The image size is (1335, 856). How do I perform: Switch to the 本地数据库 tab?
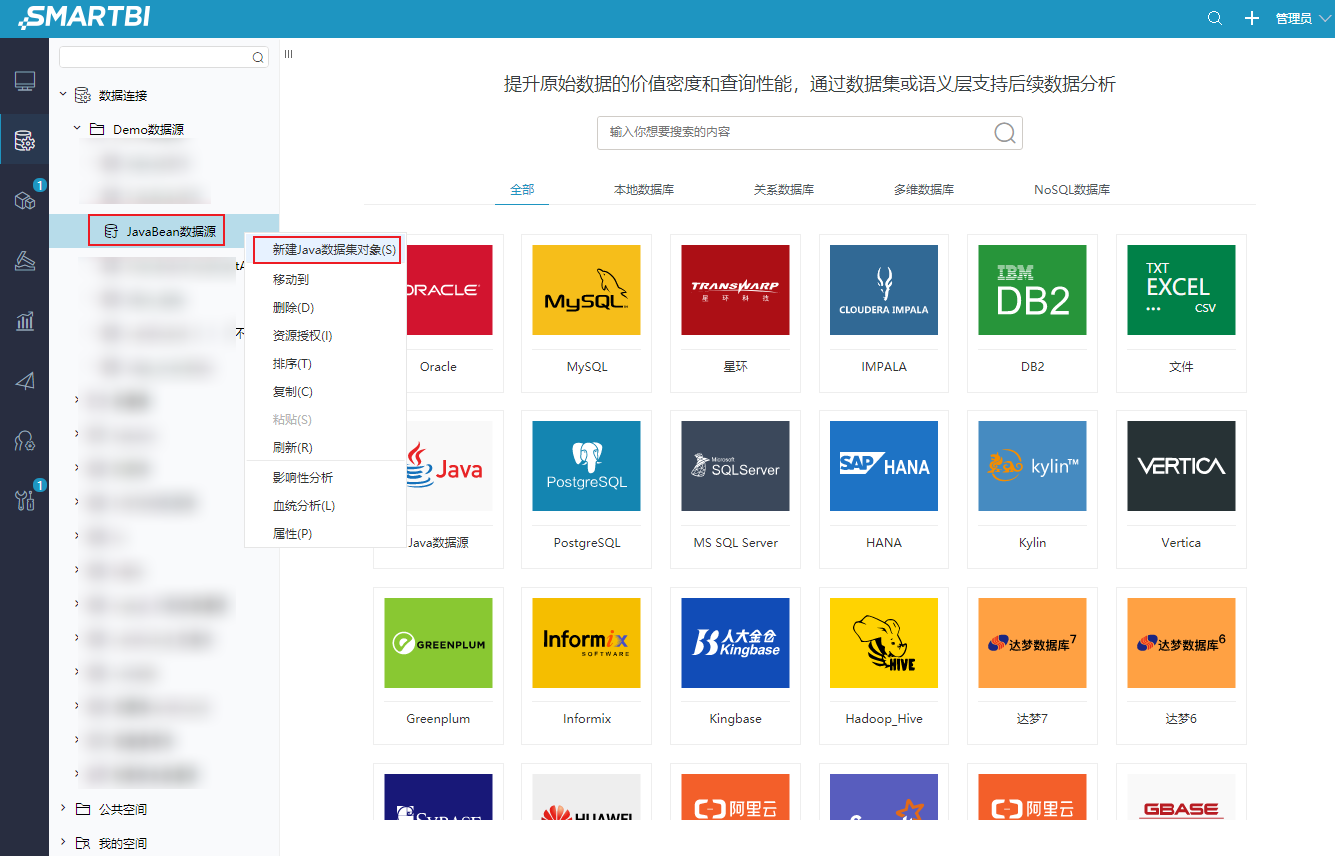(644, 189)
